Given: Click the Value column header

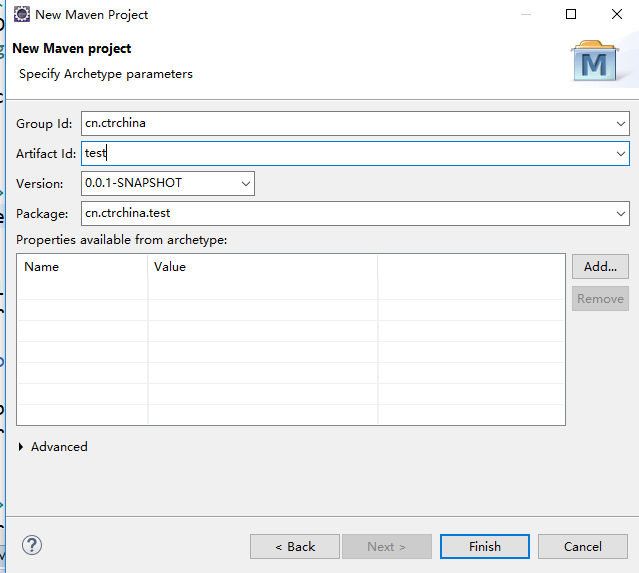Looking at the screenshot, I should (x=262, y=267).
